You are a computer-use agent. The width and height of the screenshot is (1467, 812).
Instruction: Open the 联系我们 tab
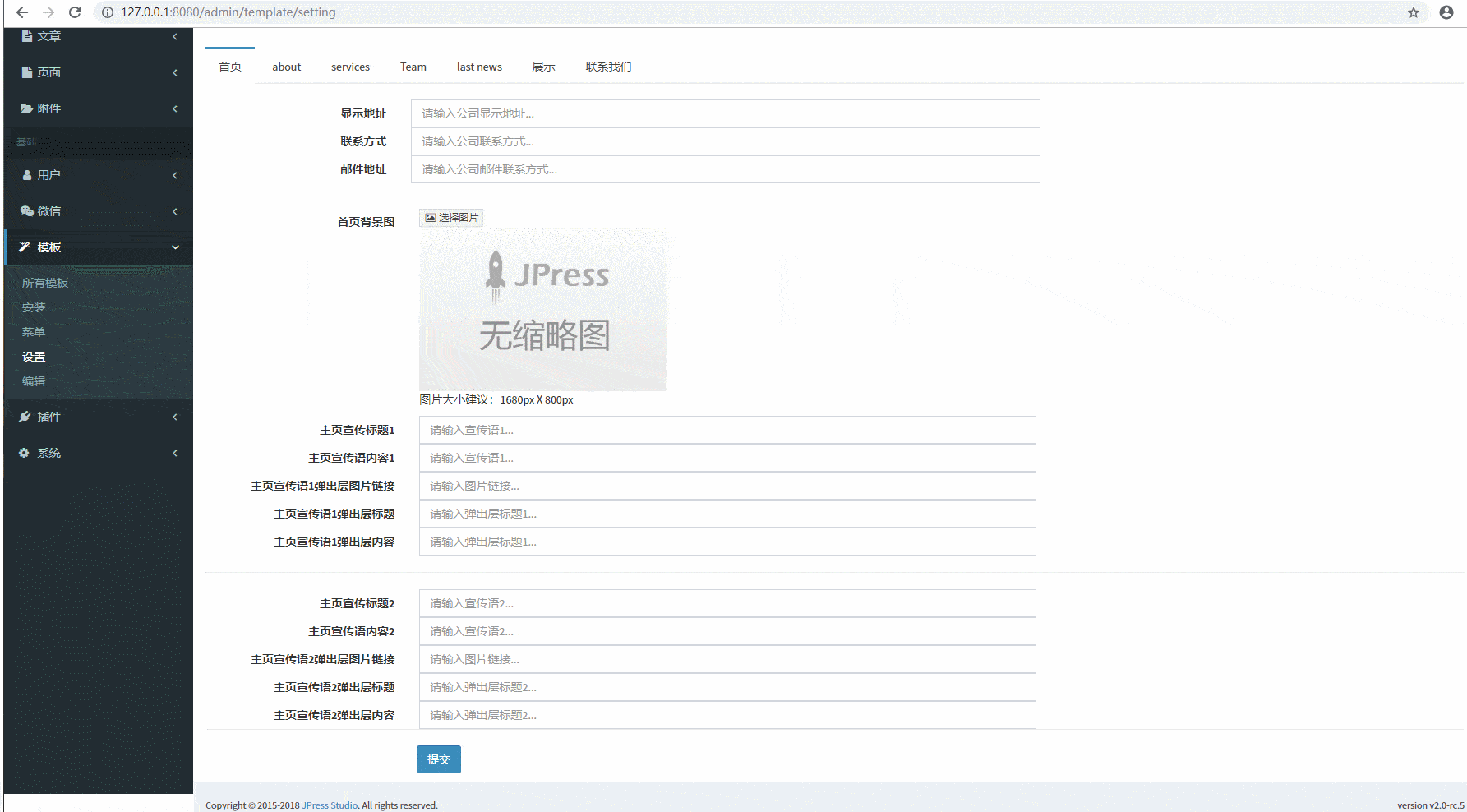608,67
